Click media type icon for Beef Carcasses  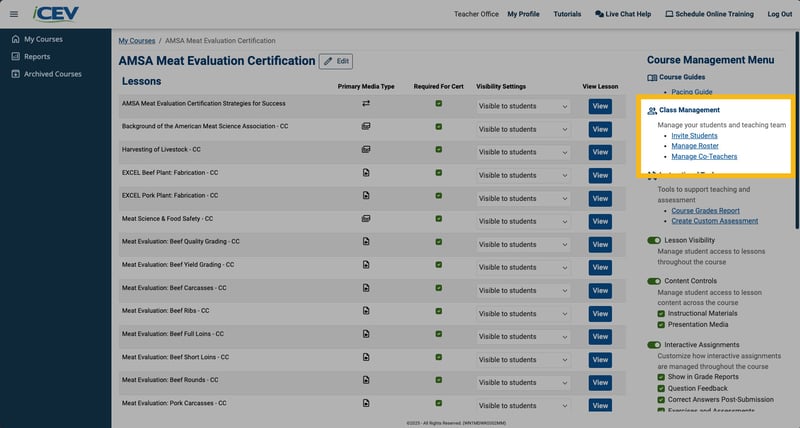366,288
